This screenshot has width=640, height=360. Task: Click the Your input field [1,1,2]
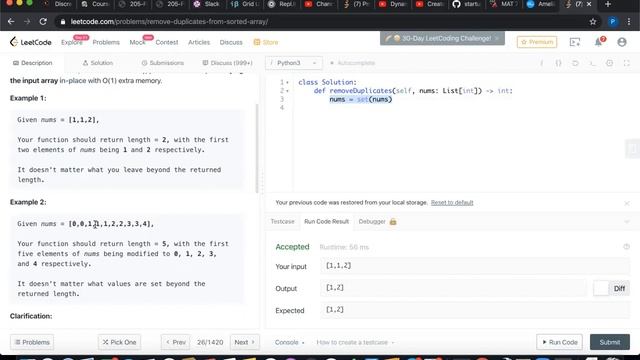pyautogui.click(x=475, y=266)
